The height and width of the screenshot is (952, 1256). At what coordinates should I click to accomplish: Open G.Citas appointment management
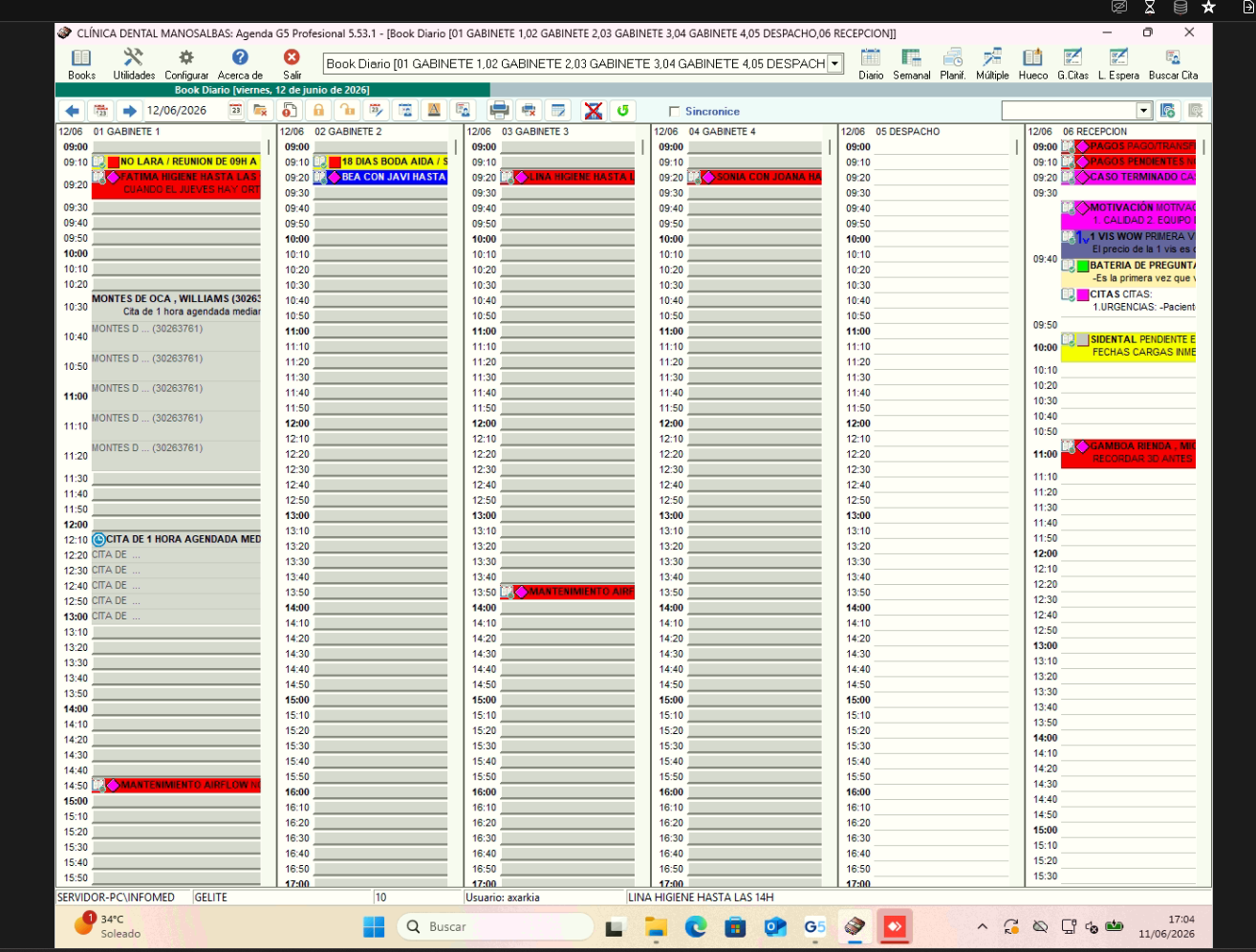click(1072, 64)
